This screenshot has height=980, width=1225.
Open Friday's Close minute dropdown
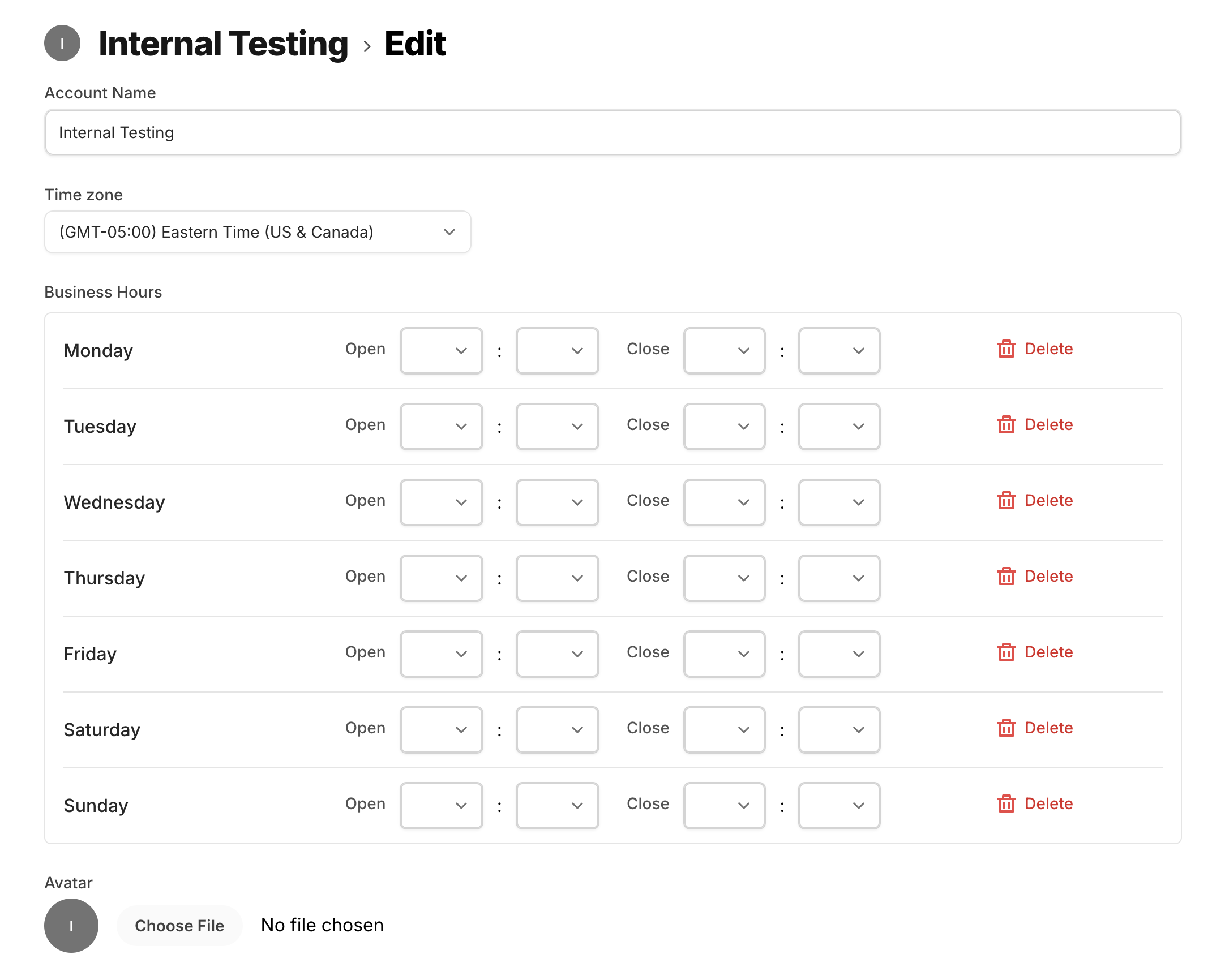[838, 654]
